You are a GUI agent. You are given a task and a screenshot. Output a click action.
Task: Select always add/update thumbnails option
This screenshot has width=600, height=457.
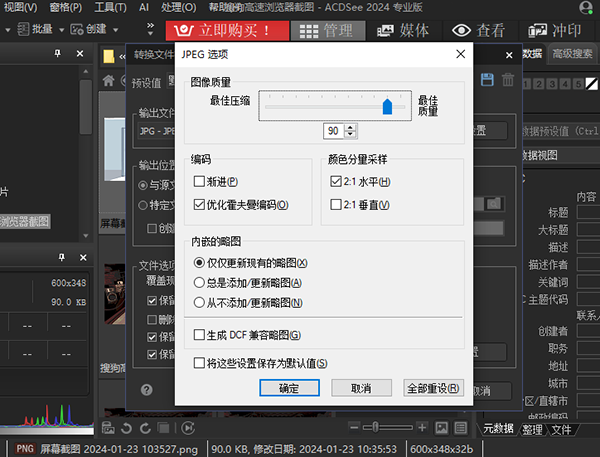(199, 282)
